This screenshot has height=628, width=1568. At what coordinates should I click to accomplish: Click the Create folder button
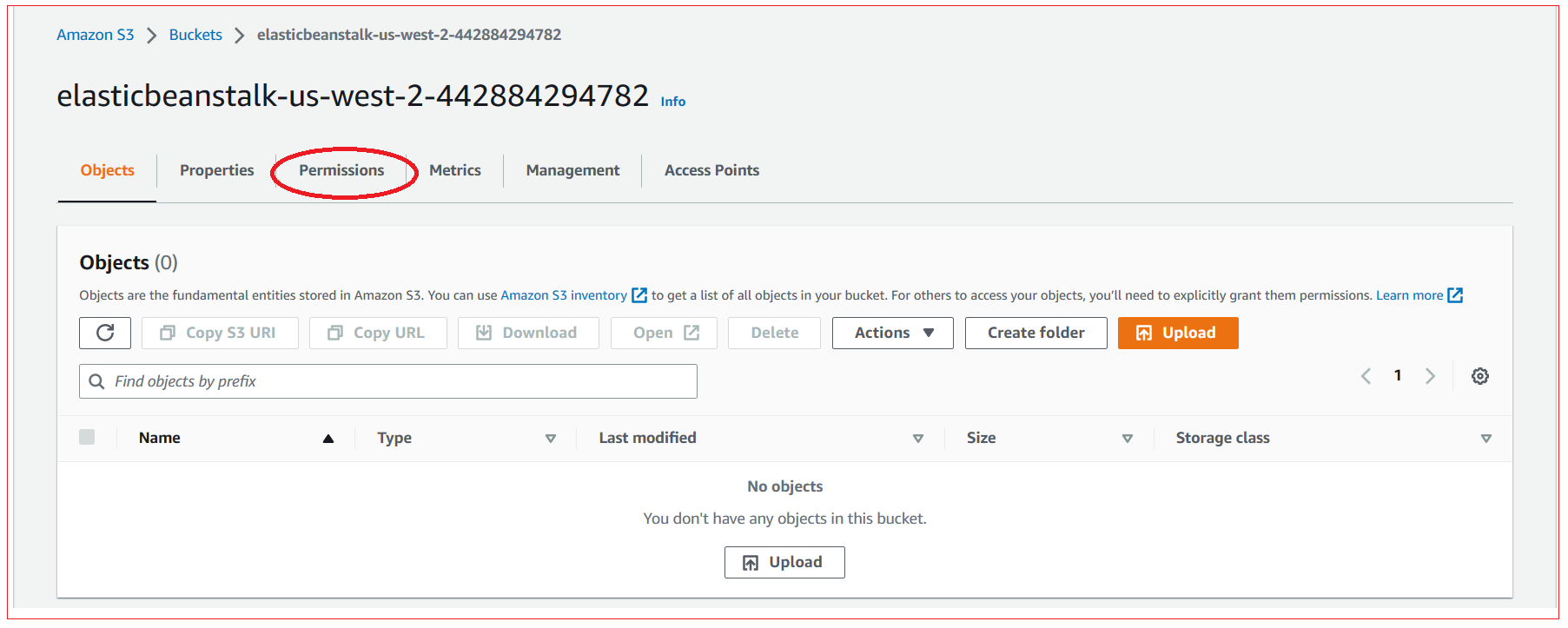click(x=1036, y=333)
